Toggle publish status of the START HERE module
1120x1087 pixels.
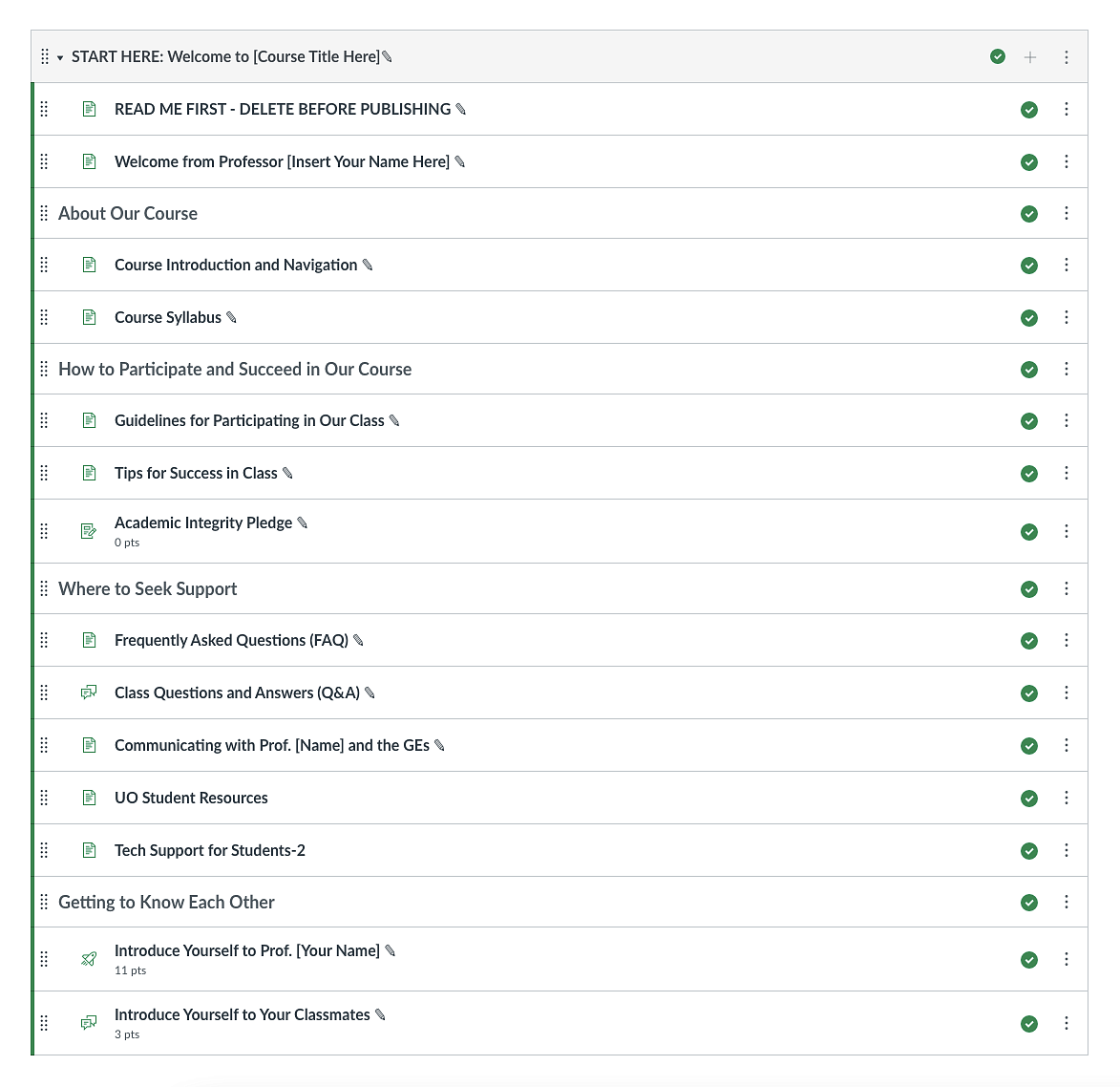(998, 56)
